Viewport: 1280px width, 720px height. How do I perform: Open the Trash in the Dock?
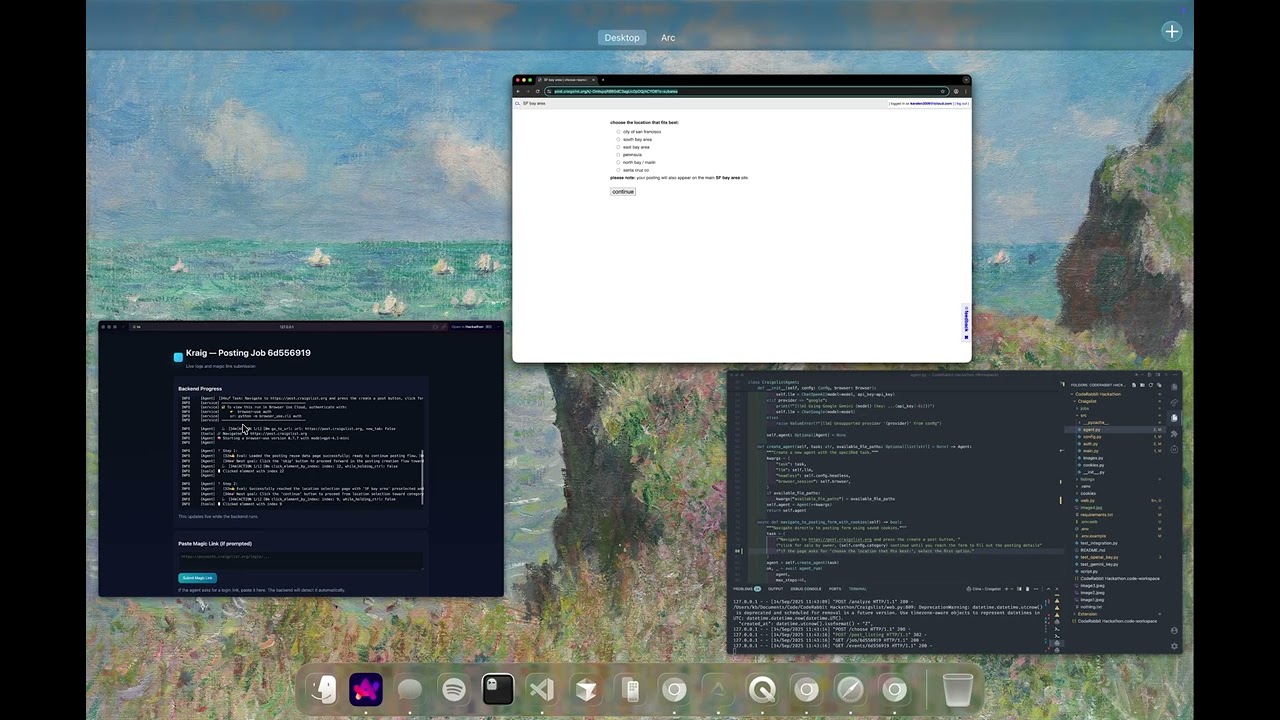tap(958, 689)
